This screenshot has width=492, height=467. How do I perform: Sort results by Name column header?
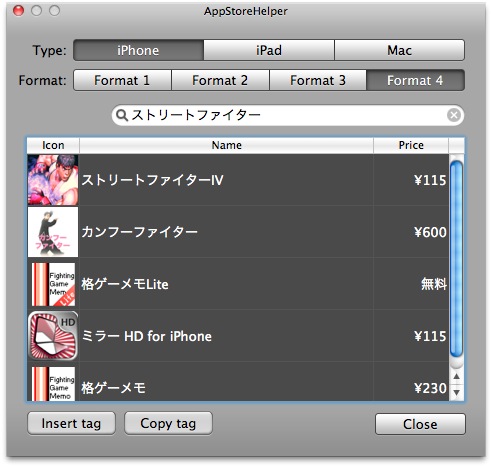(x=226, y=145)
